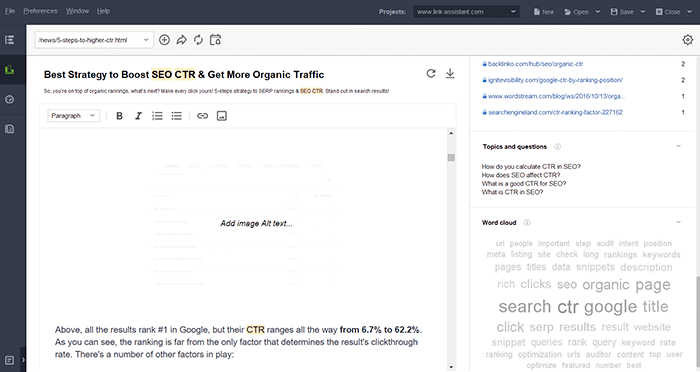Screen dimensions: 700x372
Task: Expand the Save button arrow
Action: [643, 12]
